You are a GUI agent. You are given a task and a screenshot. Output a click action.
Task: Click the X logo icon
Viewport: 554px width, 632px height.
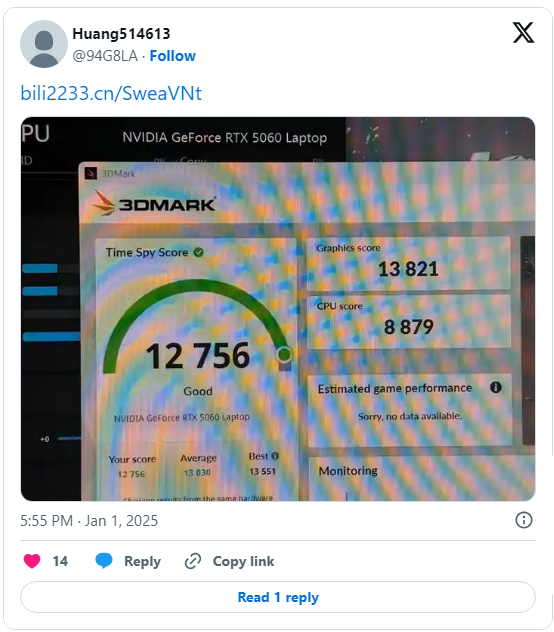pos(523,33)
